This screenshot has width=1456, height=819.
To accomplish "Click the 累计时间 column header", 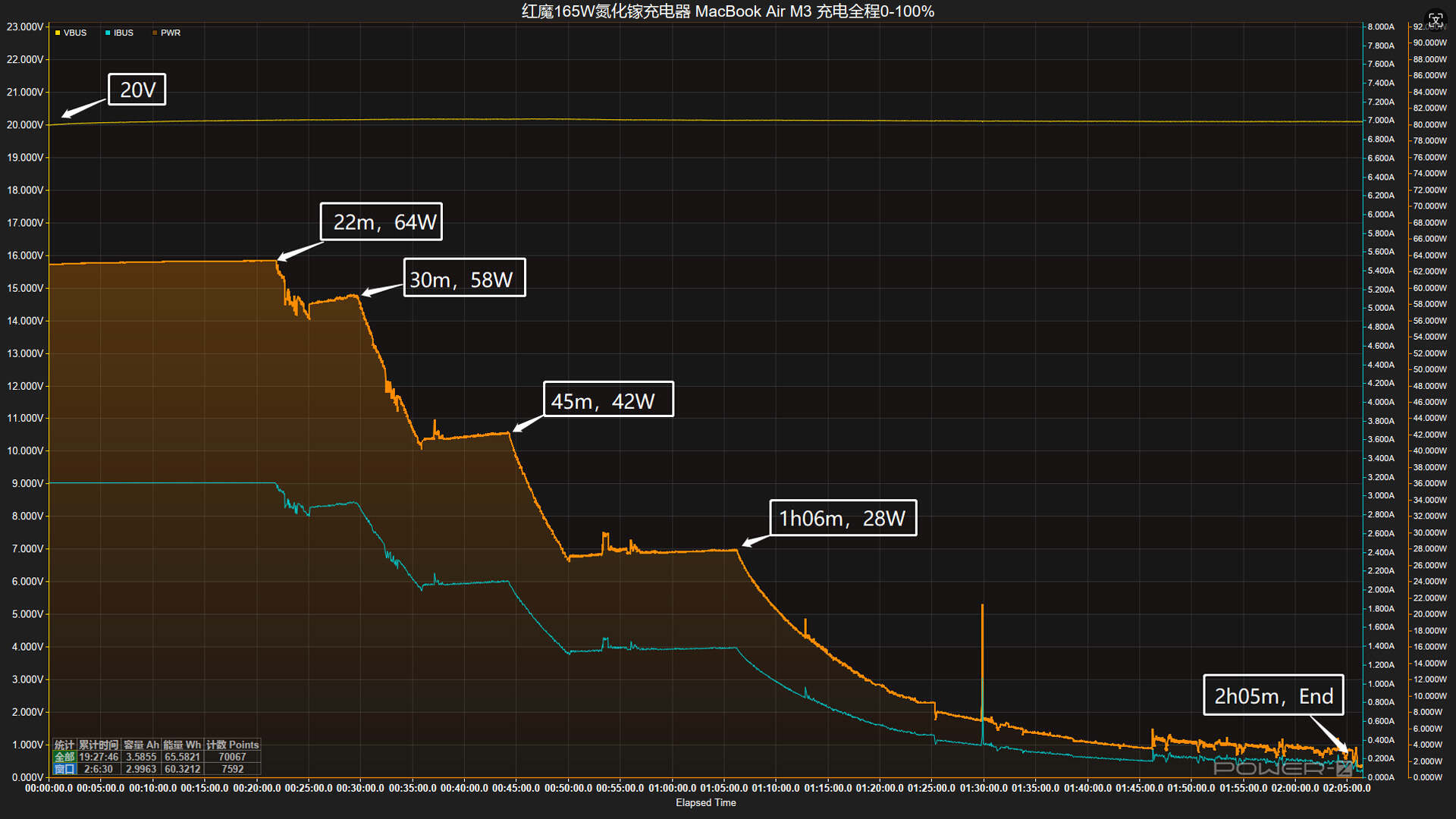I will [x=99, y=745].
